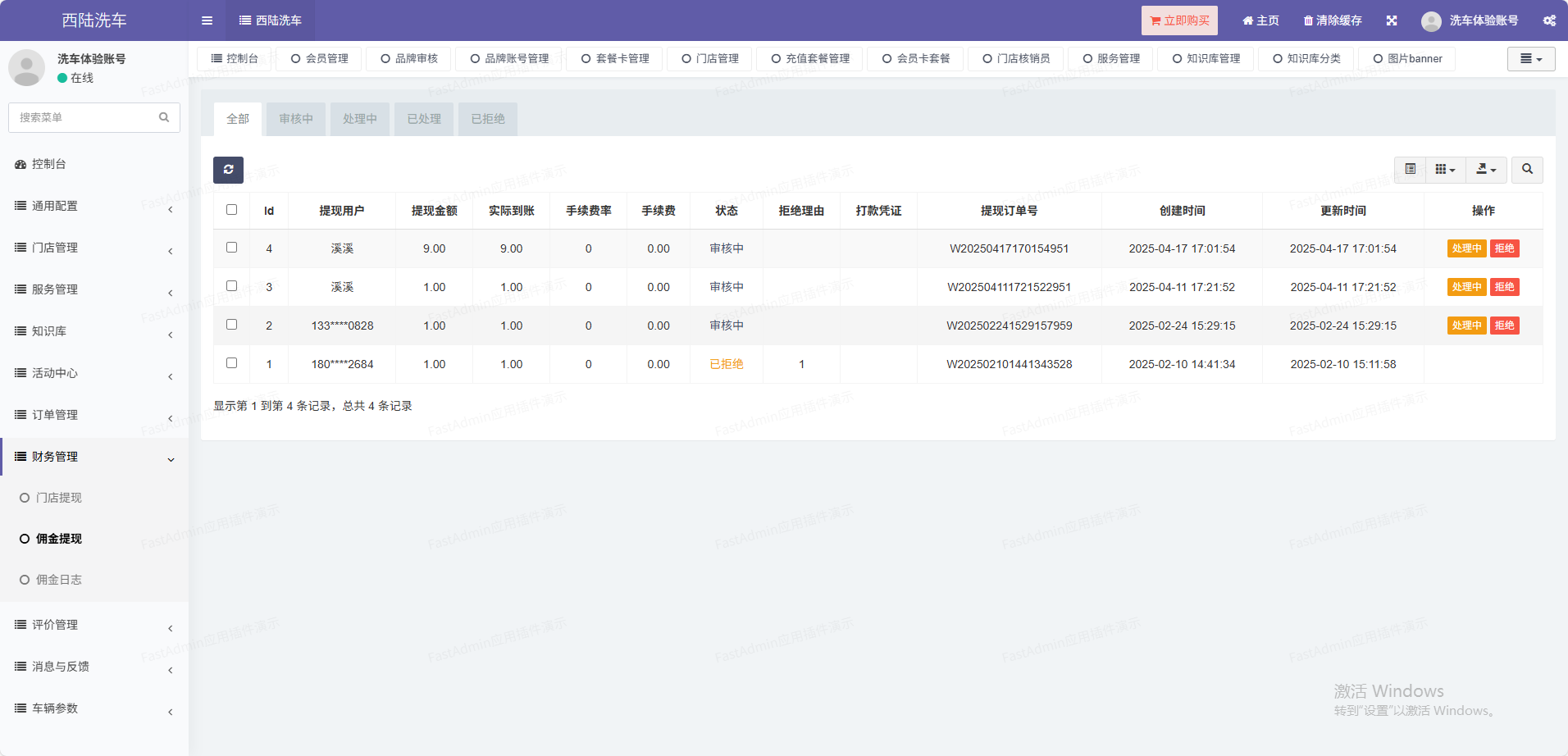Click 处理中 button for order row 4
Screen dimensions: 1568x756
(1466, 248)
